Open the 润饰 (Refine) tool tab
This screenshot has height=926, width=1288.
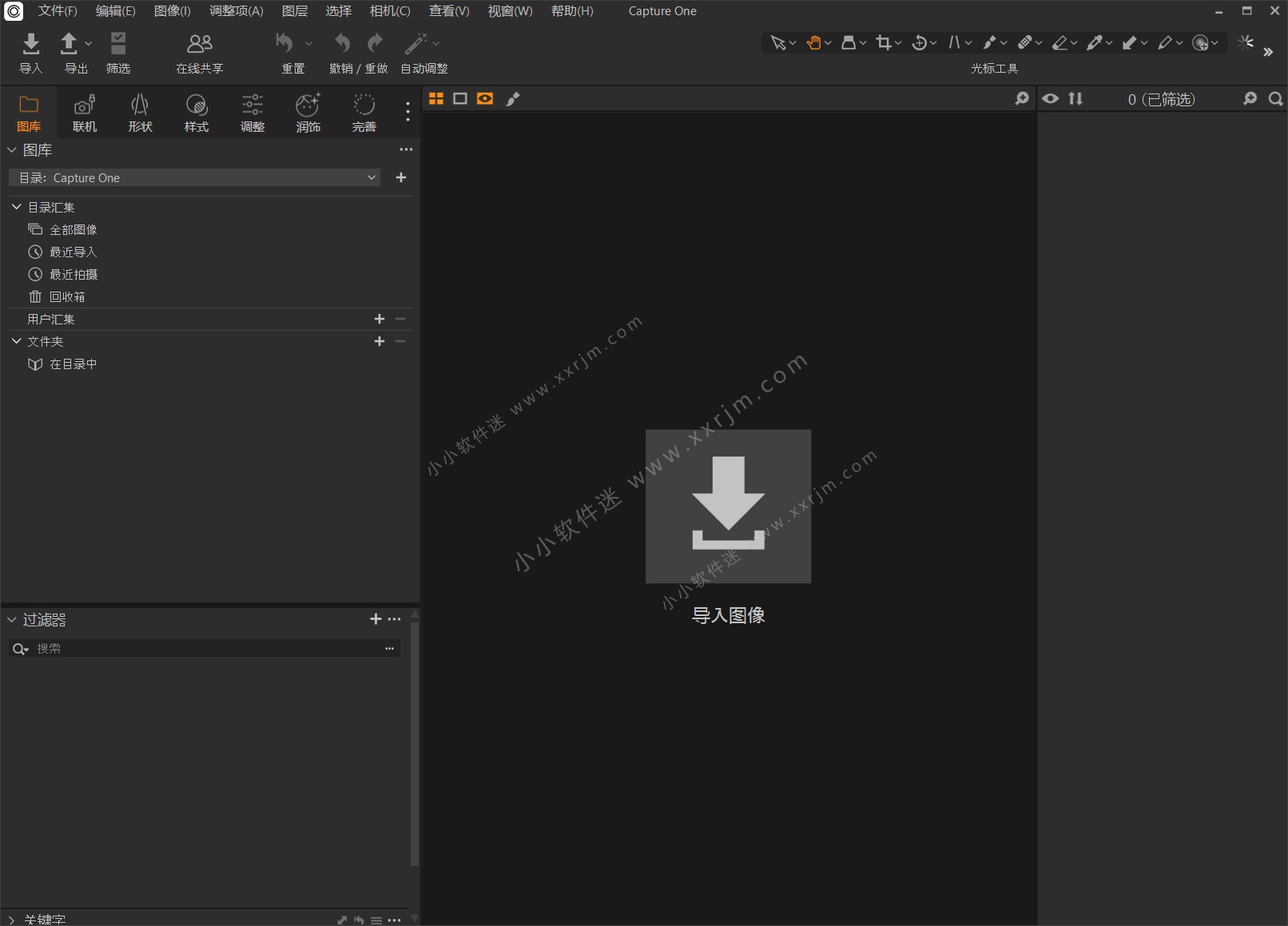point(308,112)
